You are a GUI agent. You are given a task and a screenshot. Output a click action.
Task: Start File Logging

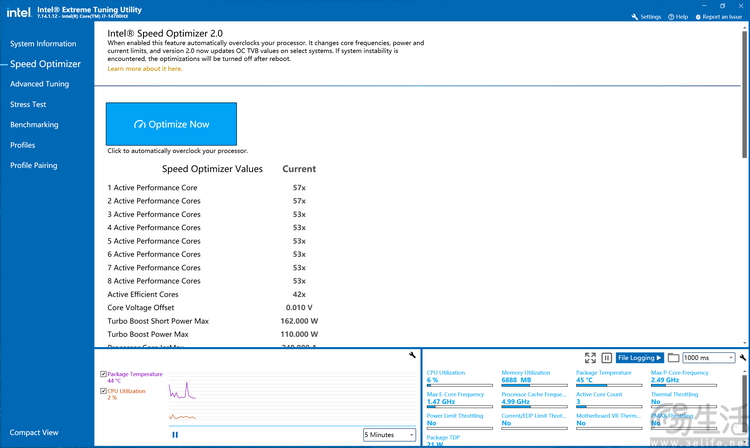coord(640,358)
